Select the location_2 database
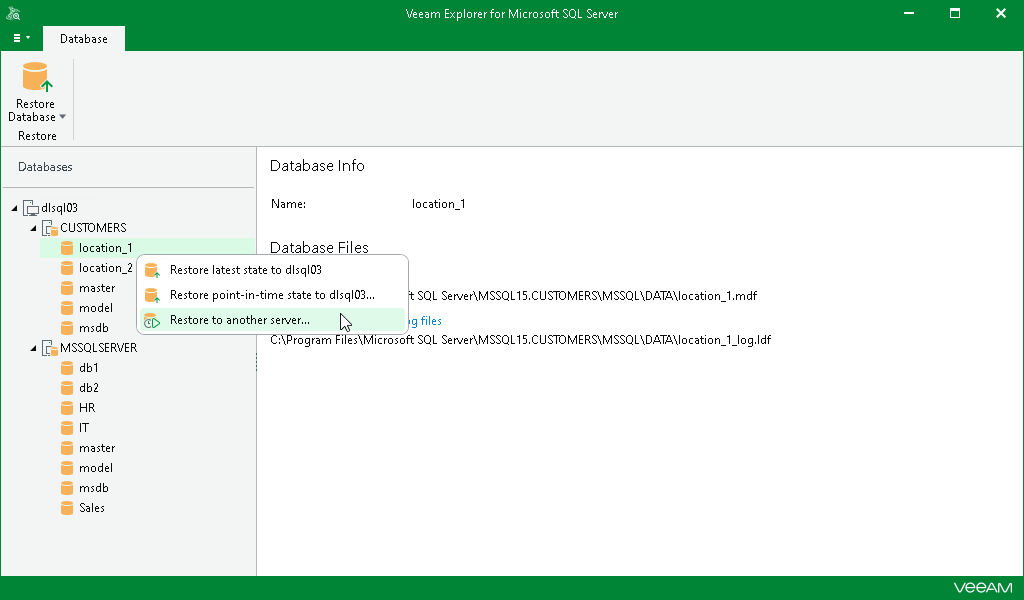This screenshot has height=600, width=1024. coord(105,268)
